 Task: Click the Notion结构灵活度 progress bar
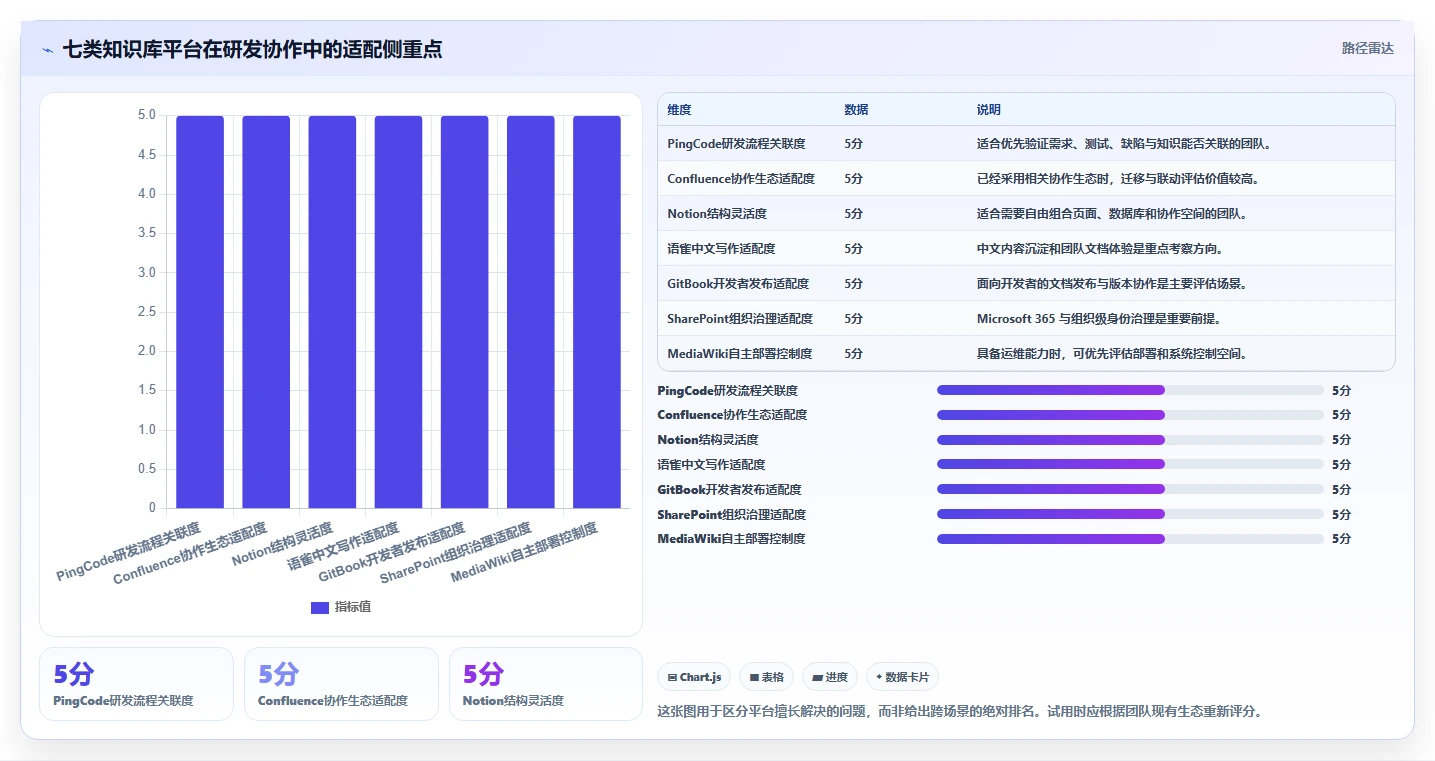1130,440
